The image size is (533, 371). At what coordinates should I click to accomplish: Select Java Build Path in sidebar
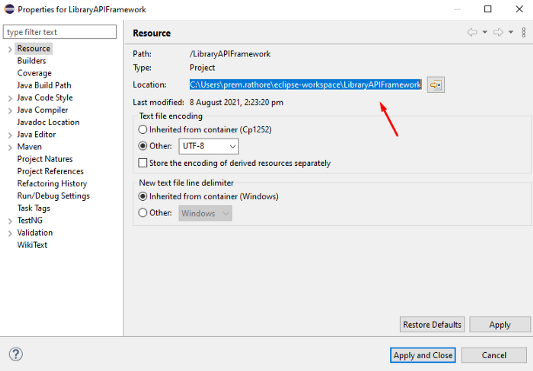click(44, 85)
